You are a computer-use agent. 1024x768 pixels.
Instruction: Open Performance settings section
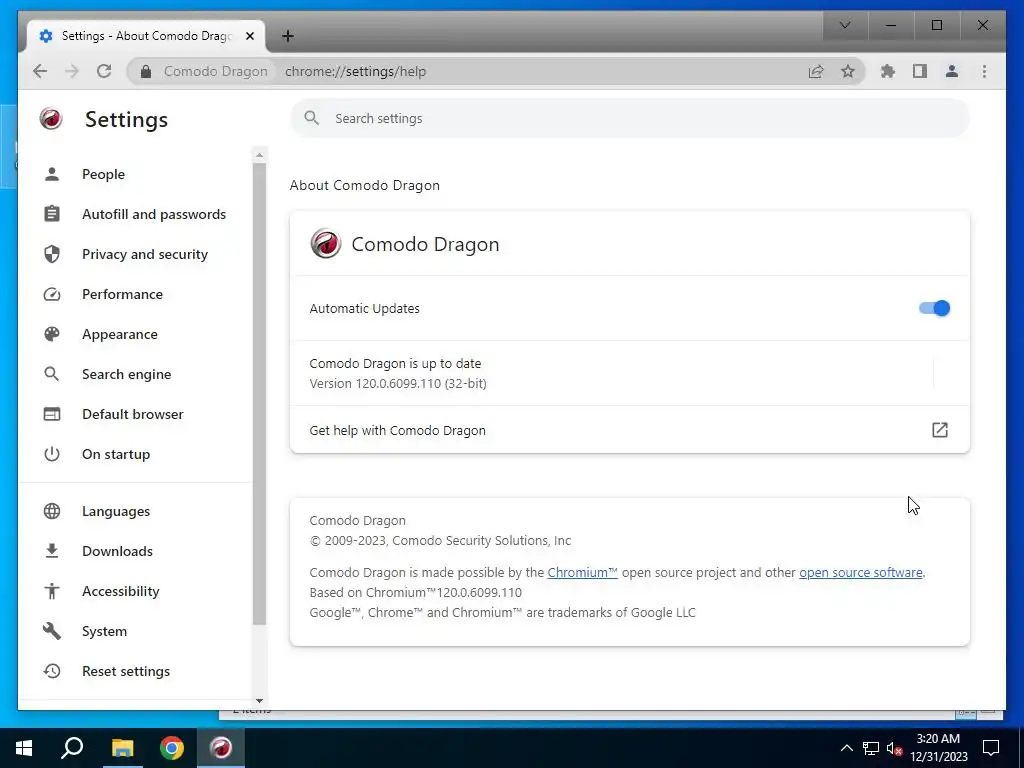135,294
